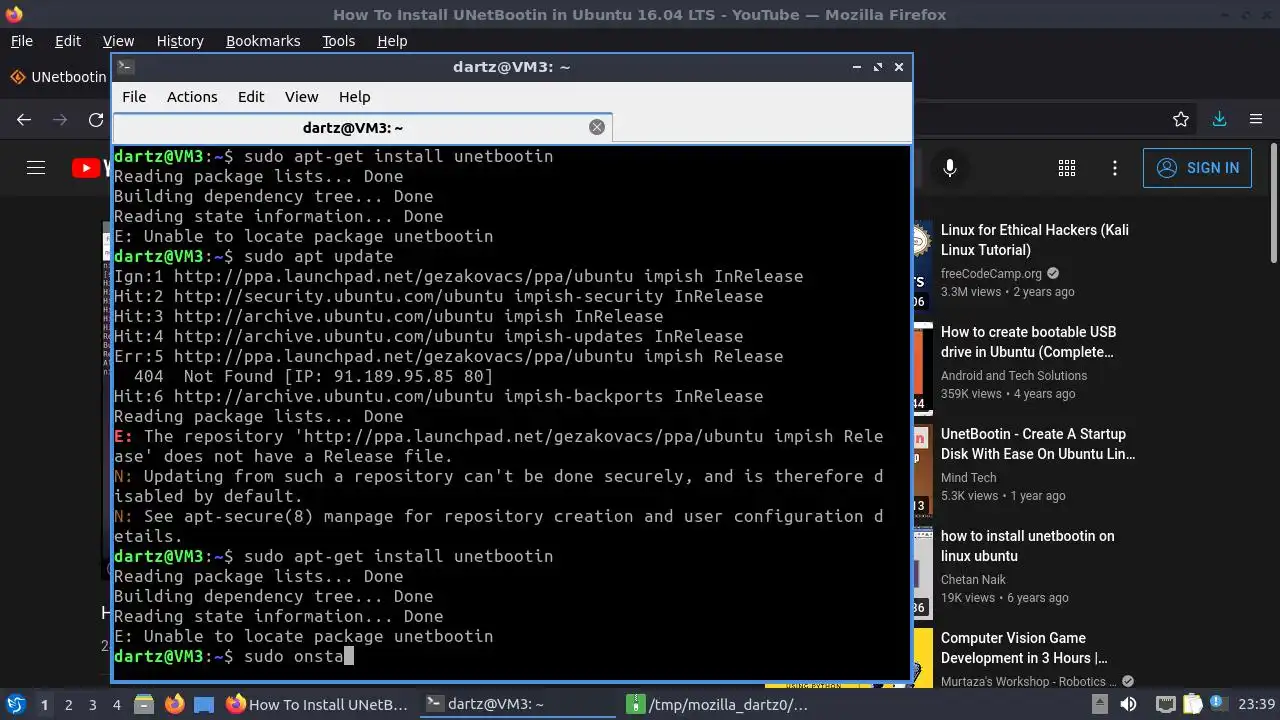1280x720 pixels.
Task: Click the Firefox forward arrow
Action: coord(60,119)
